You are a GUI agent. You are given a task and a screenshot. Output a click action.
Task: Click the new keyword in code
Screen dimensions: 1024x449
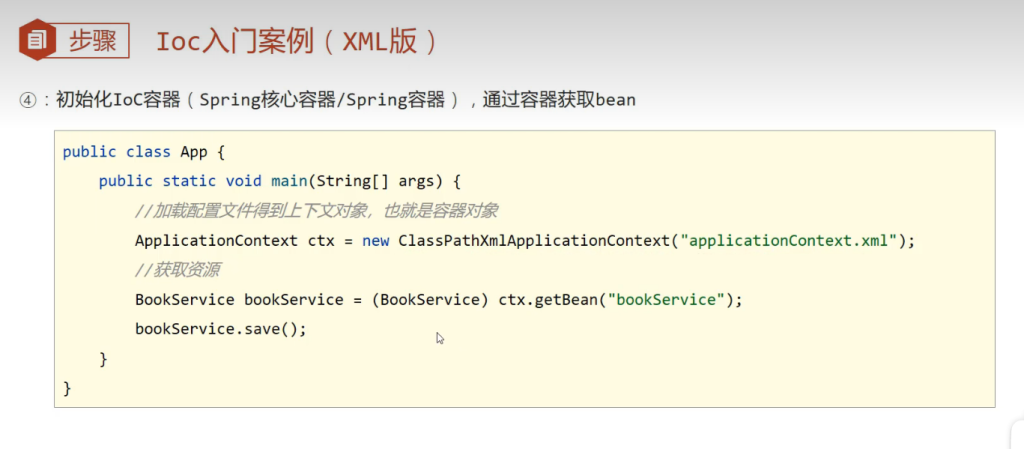pos(376,241)
